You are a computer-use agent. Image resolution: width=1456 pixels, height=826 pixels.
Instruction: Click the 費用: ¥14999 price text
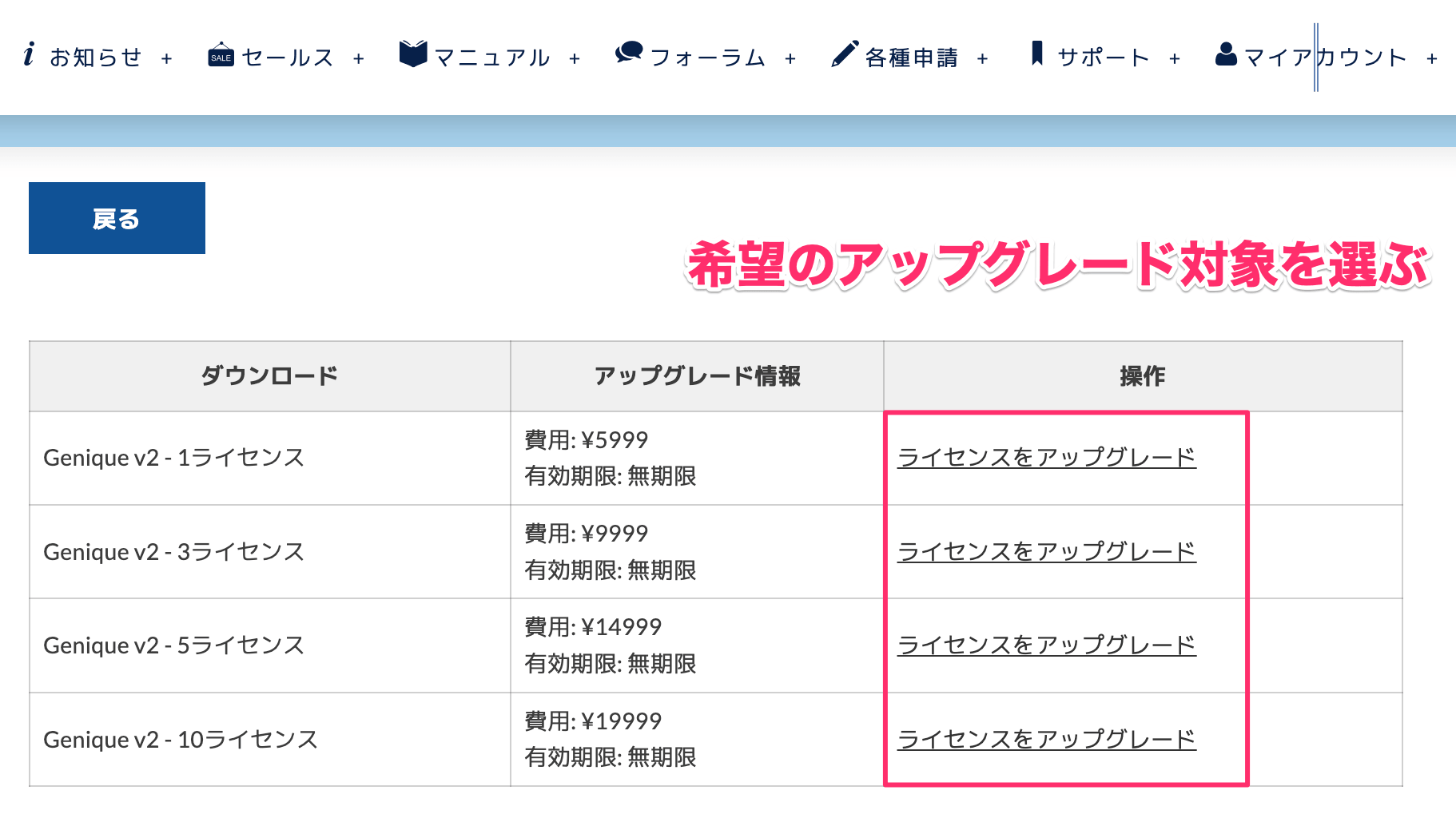(593, 627)
